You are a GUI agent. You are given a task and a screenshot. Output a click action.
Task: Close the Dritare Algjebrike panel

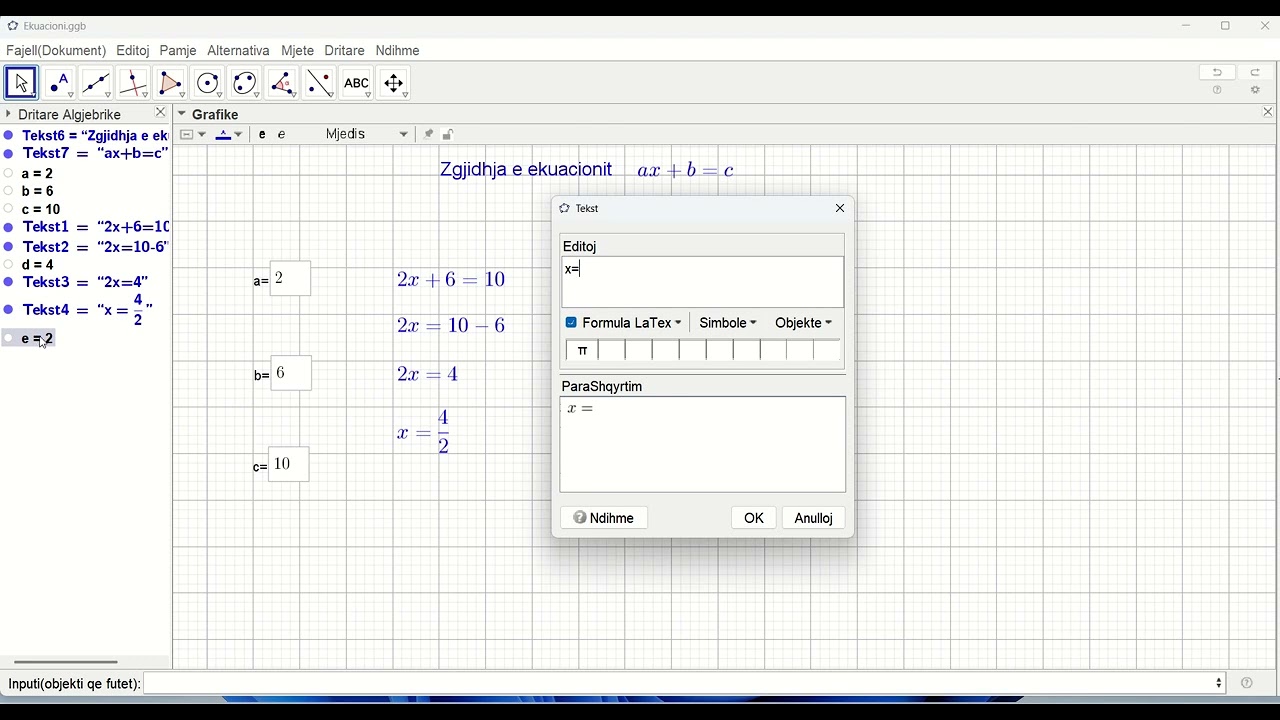160,113
